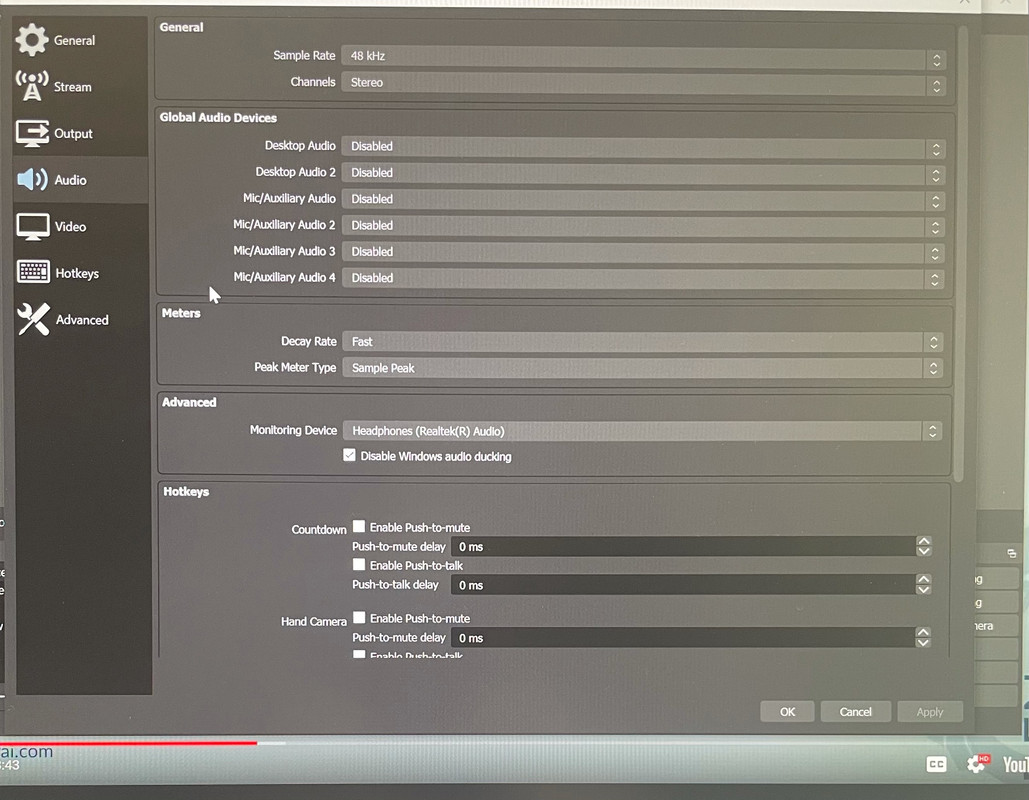The image size is (1029, 800).
Task: Select the Hotkeys label in sidebar
Action: click(77, 273)
